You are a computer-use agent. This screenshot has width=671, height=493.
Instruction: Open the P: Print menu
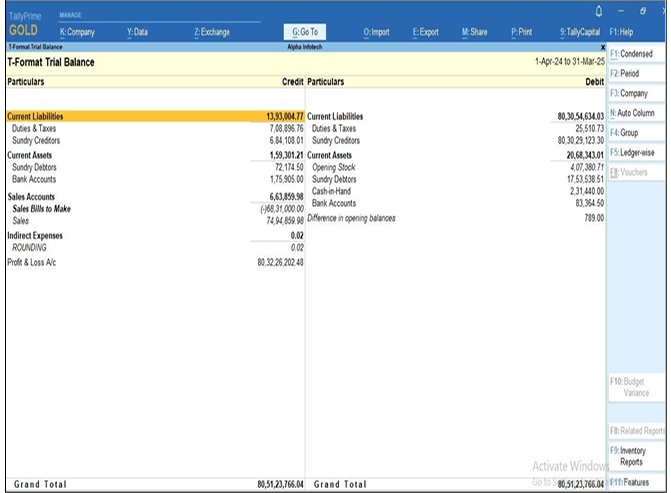[522, 32]
